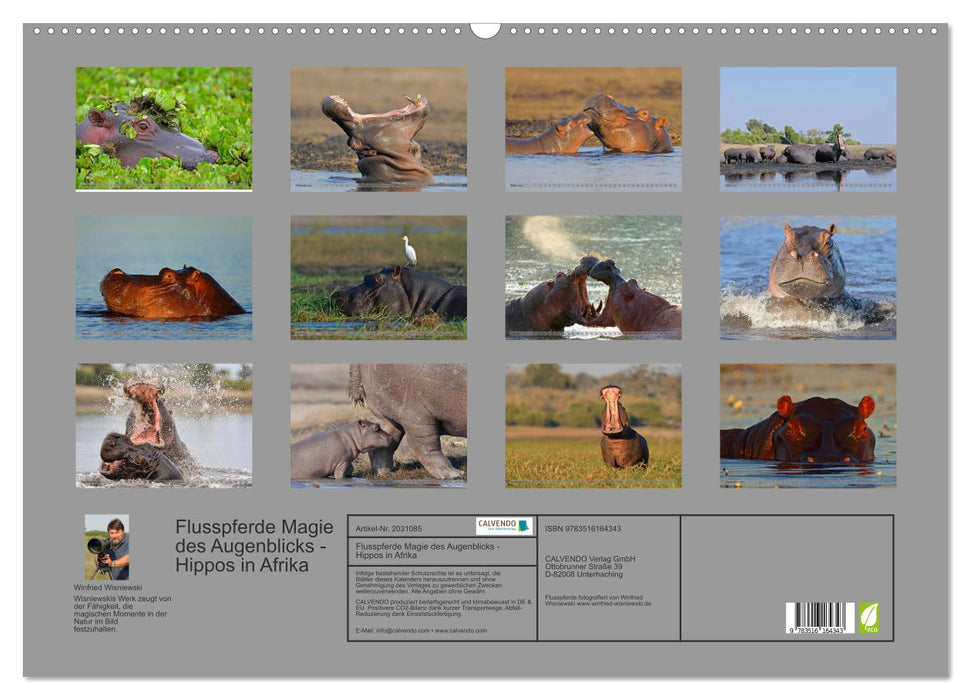
Task: Click the green eco leaf icon
Action: [869, 616]
